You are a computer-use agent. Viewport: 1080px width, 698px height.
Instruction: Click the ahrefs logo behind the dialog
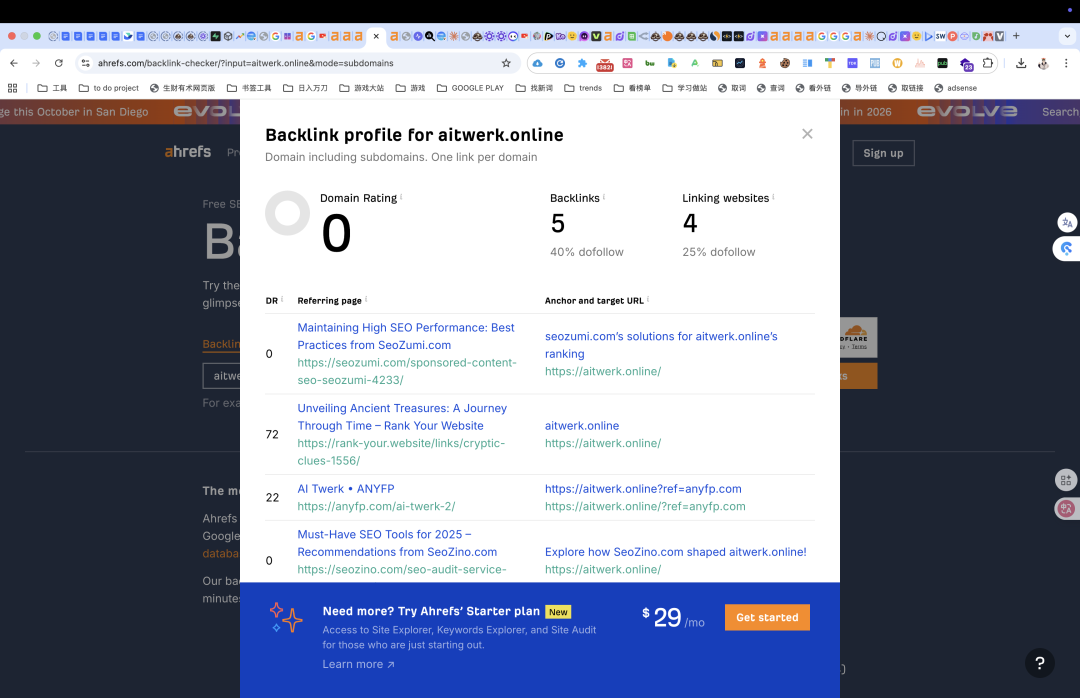pyautogui.click(x=187, y=152)
